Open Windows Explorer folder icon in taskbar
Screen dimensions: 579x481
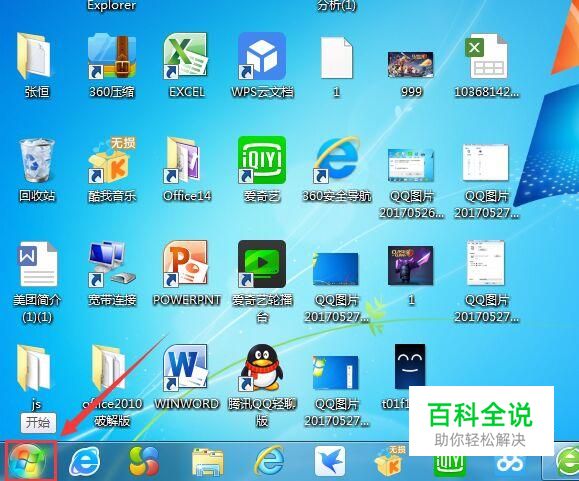207,462
